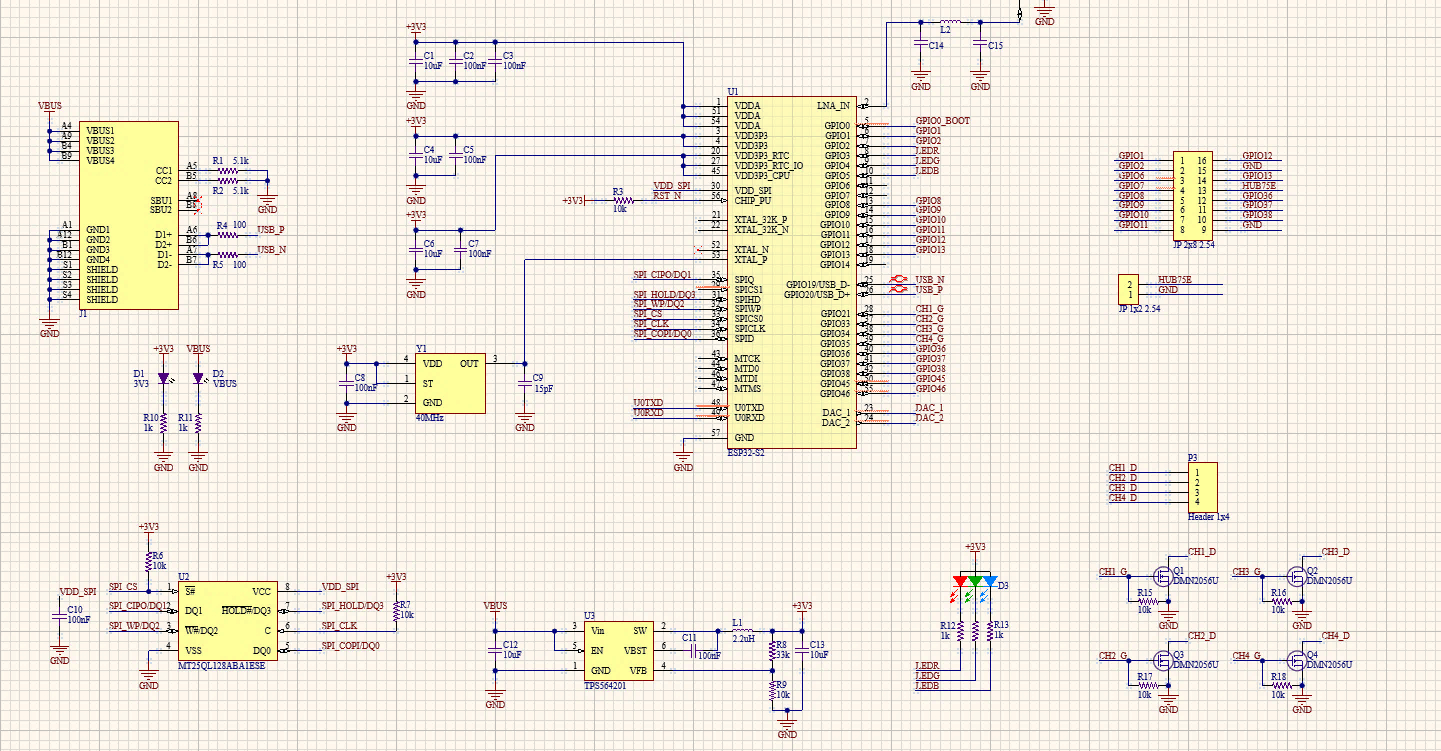
Task: Click the D1 3V3 LED symbol
Action: tap(163, 379)
